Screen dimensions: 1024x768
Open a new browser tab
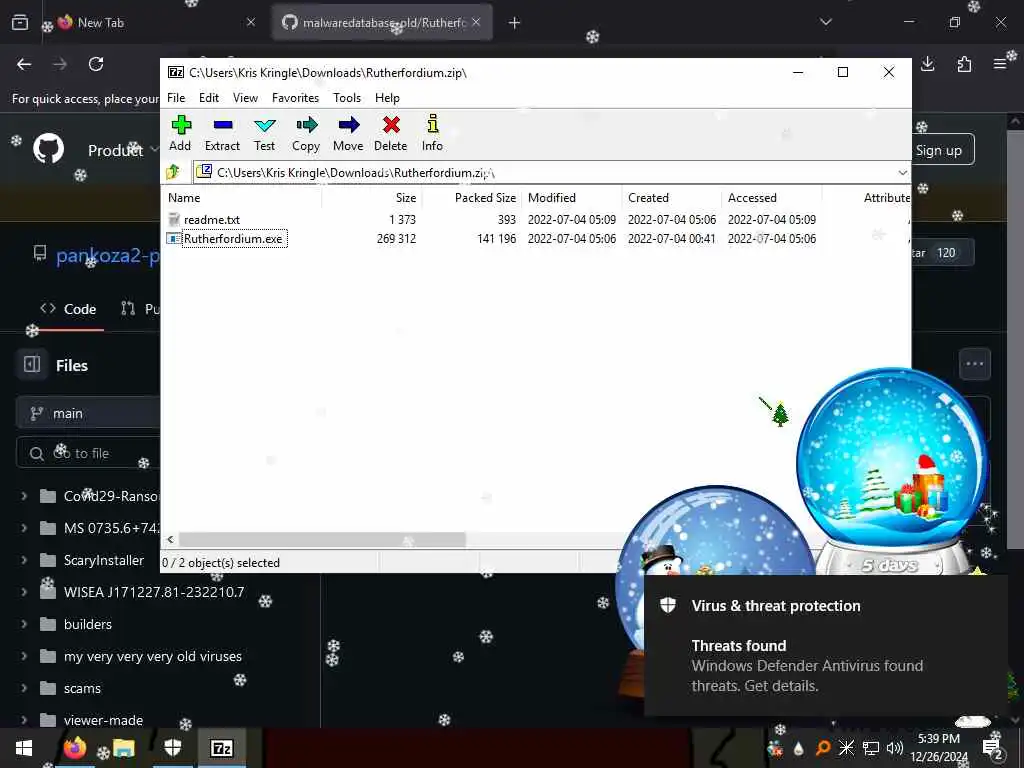tap(515, 23)
